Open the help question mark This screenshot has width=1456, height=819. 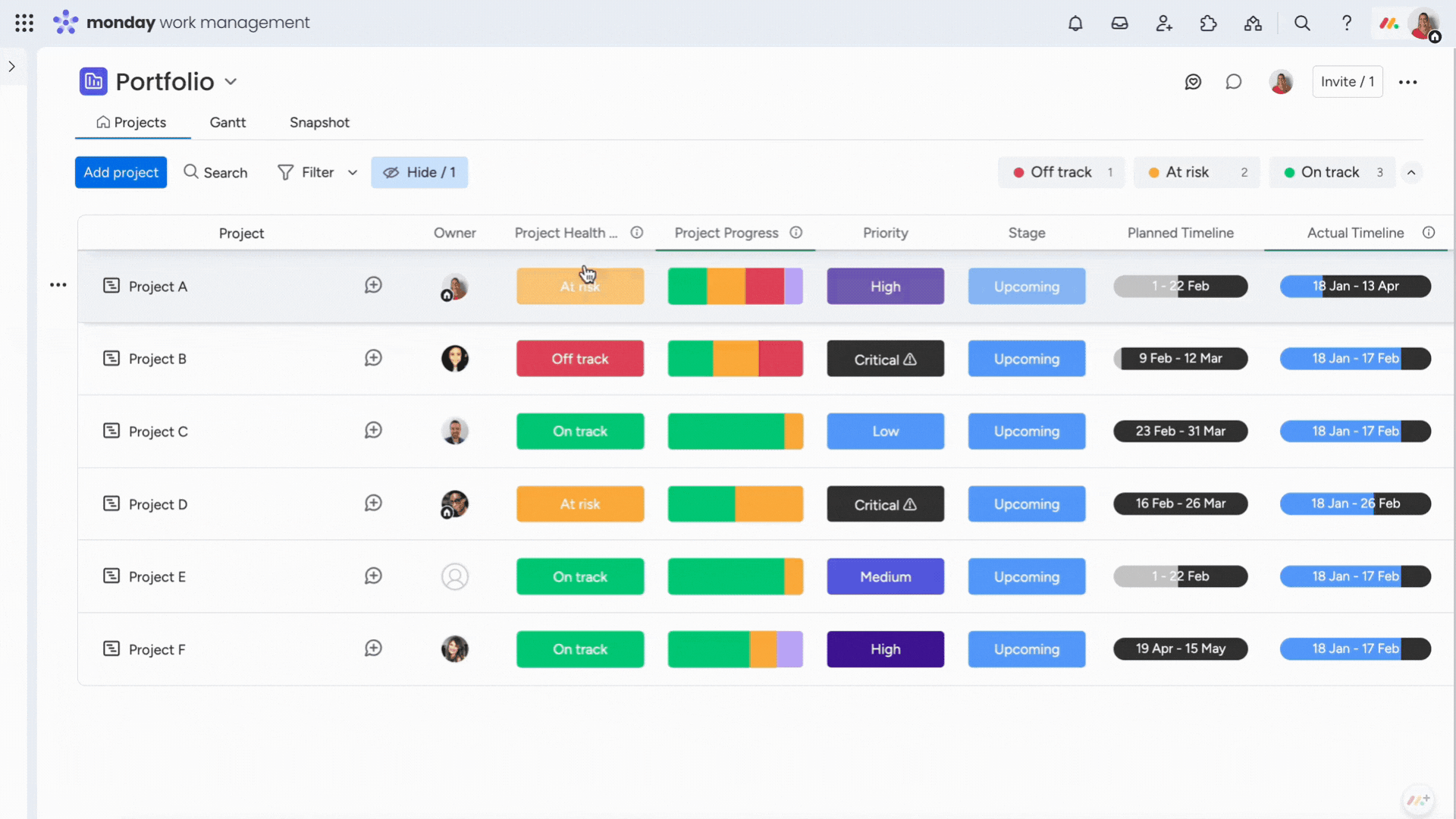pyautogui.click(x=1347, y=23)
